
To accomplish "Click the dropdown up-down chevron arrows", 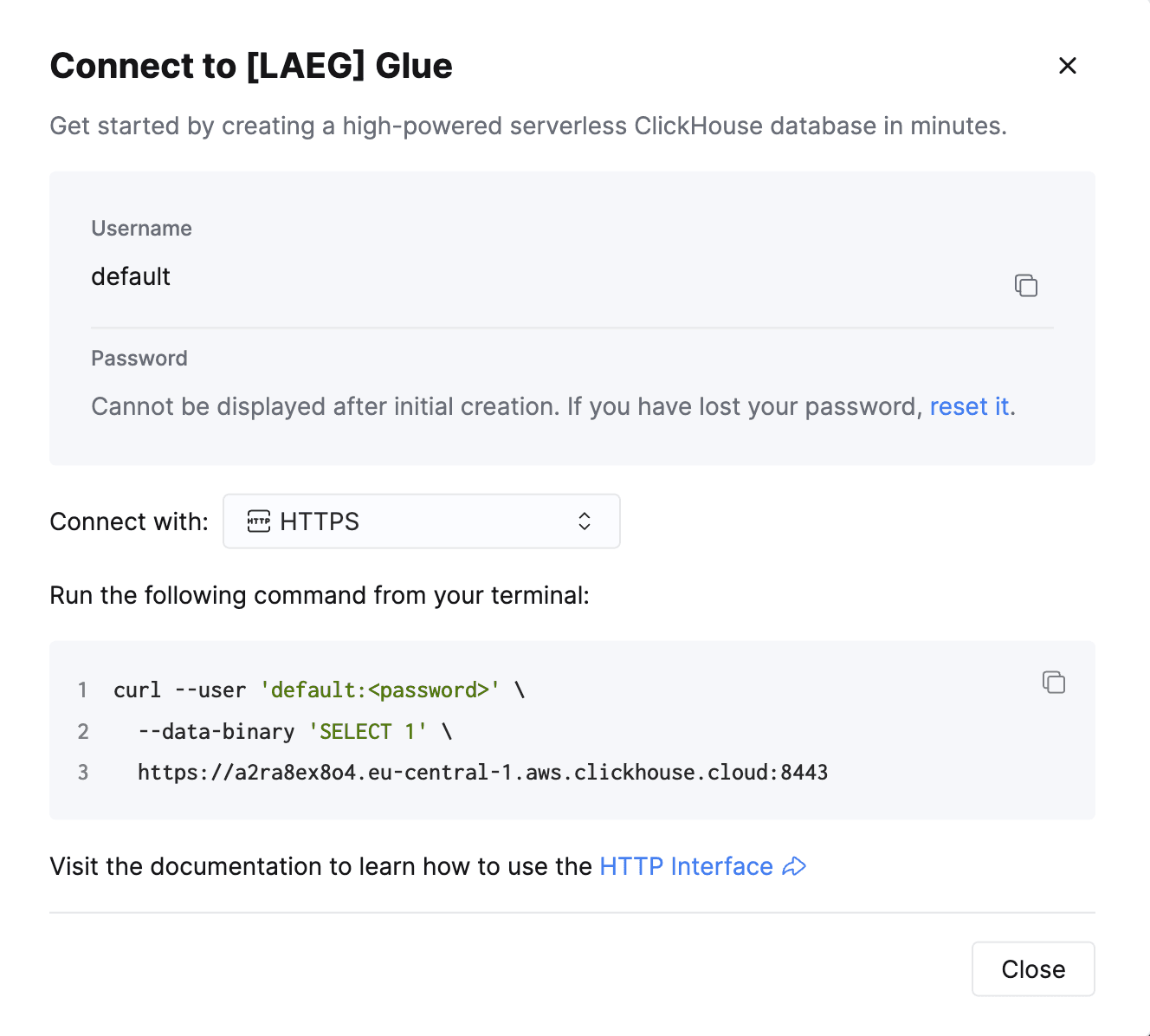I will click(x=585, y=521).
